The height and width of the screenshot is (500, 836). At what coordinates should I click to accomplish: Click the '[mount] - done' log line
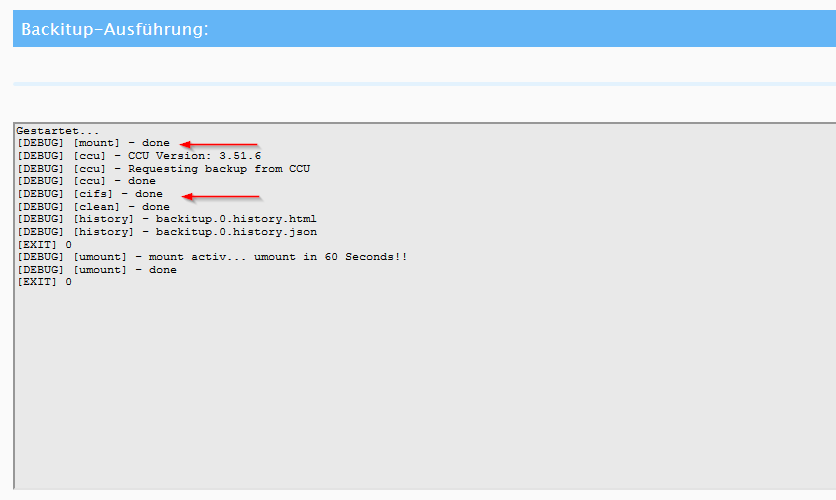[x=93, y=143]
